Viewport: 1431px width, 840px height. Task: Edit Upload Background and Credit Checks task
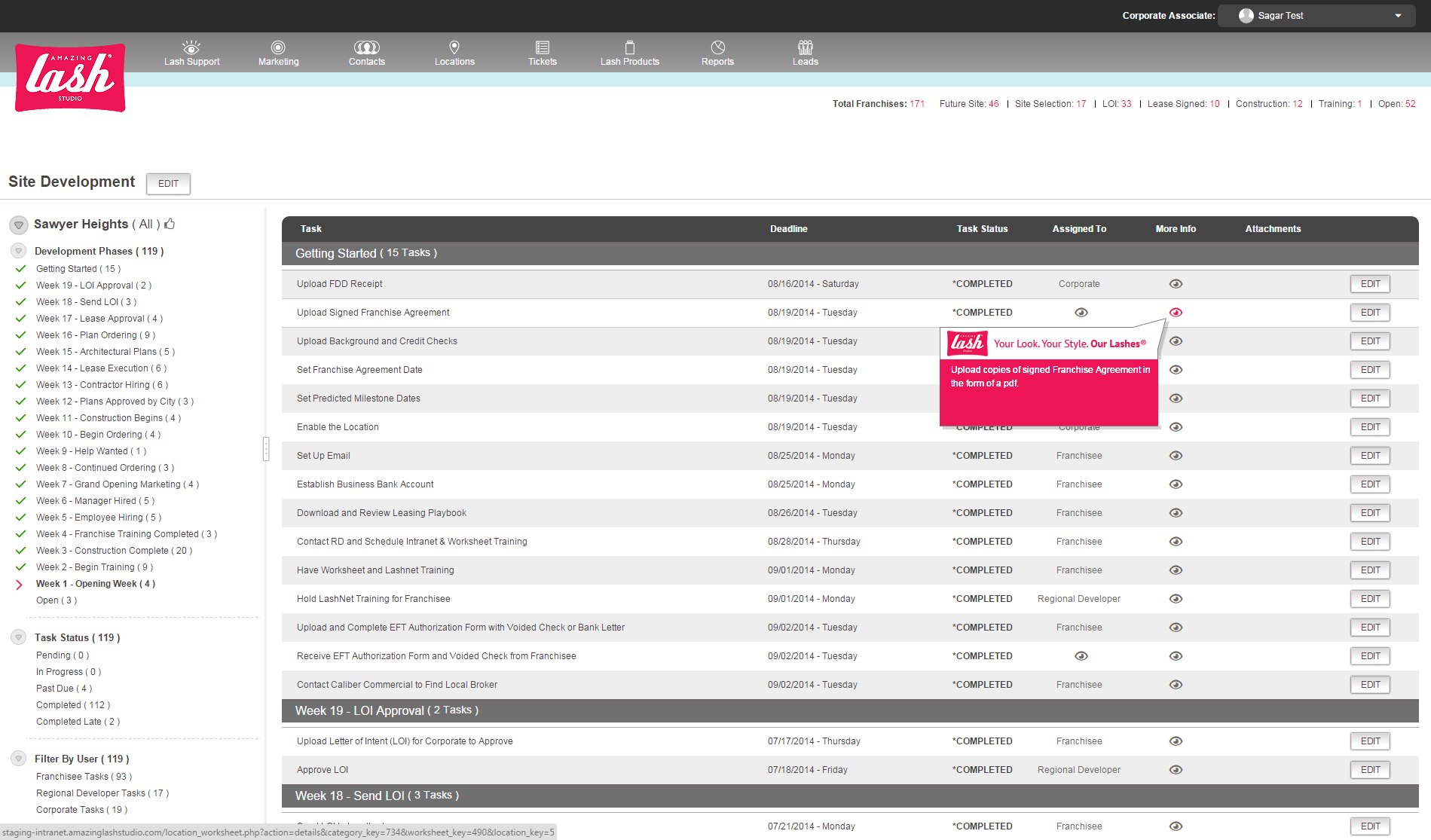coord(1370,341)
